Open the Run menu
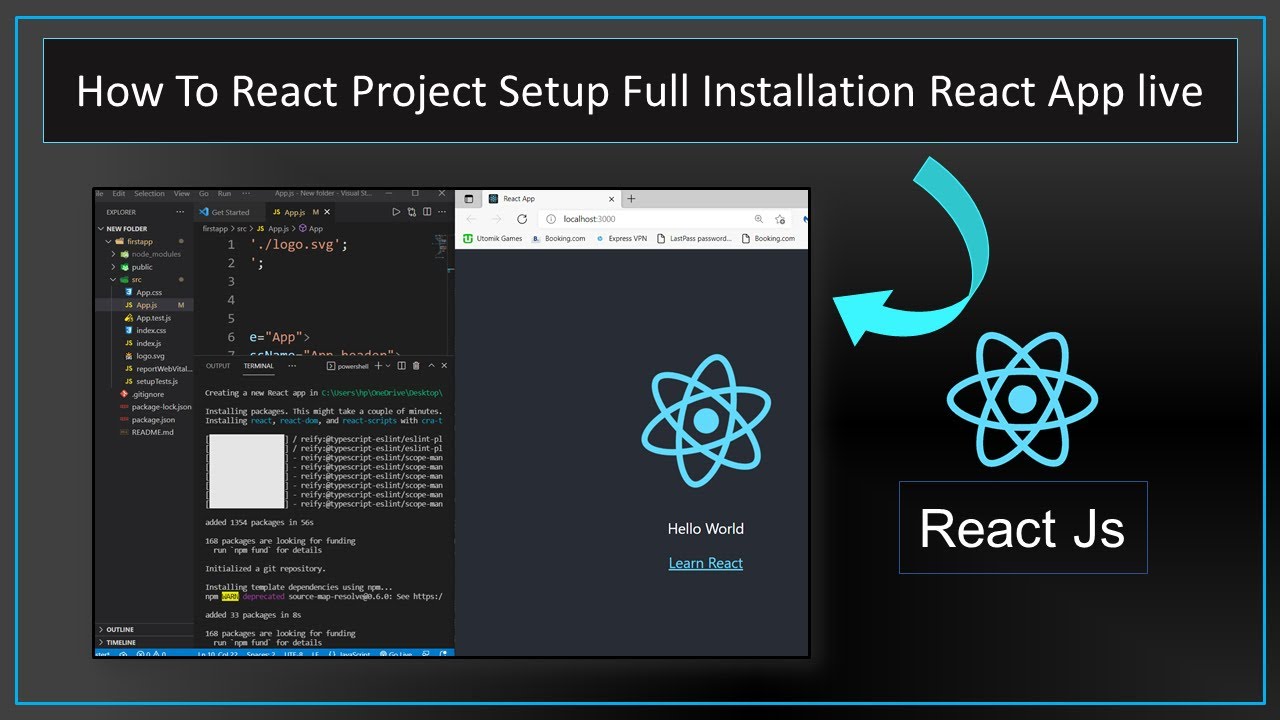Screen dimensions: 1280x720 224,194
